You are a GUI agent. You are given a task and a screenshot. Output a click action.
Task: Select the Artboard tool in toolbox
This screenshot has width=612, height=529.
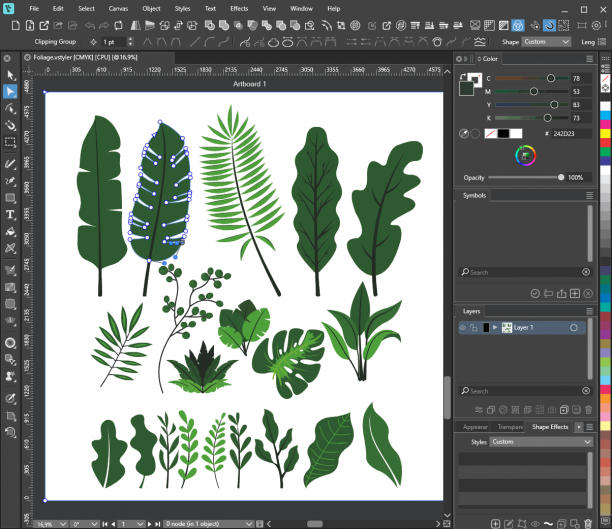click(10, 415)
